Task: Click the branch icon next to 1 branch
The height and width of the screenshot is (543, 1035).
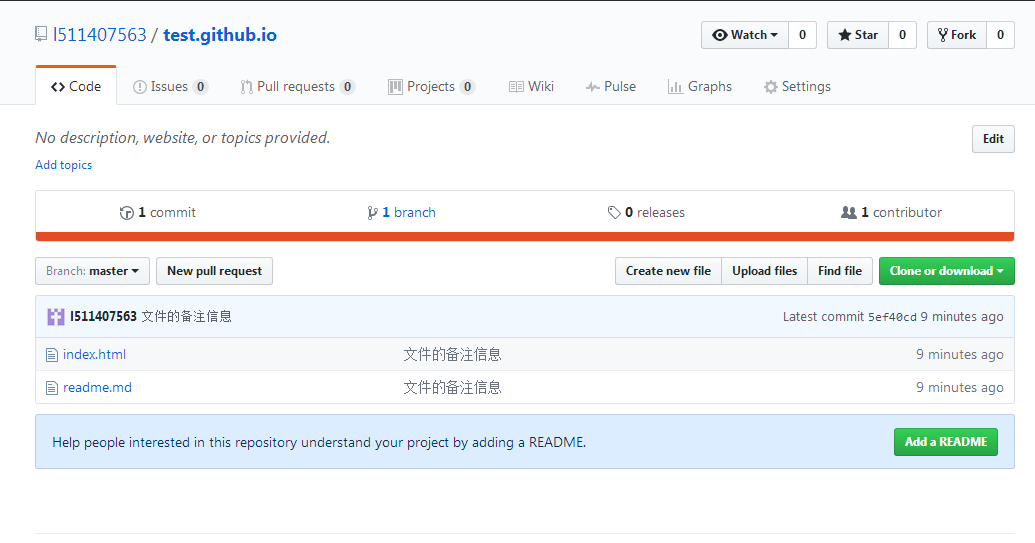Action: pyautogui.click(x=372, y=212)
